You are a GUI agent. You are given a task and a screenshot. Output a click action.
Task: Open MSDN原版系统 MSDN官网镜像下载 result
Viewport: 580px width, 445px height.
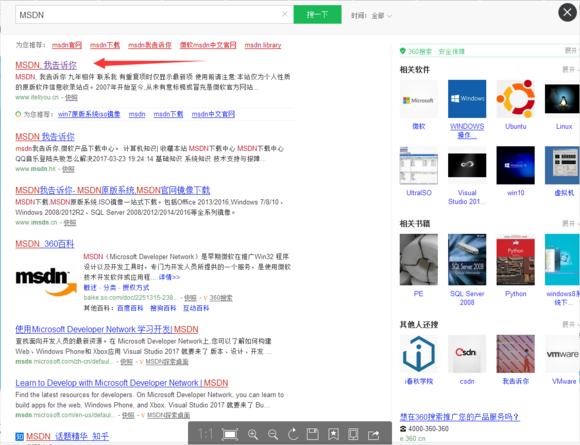[112, 191]
